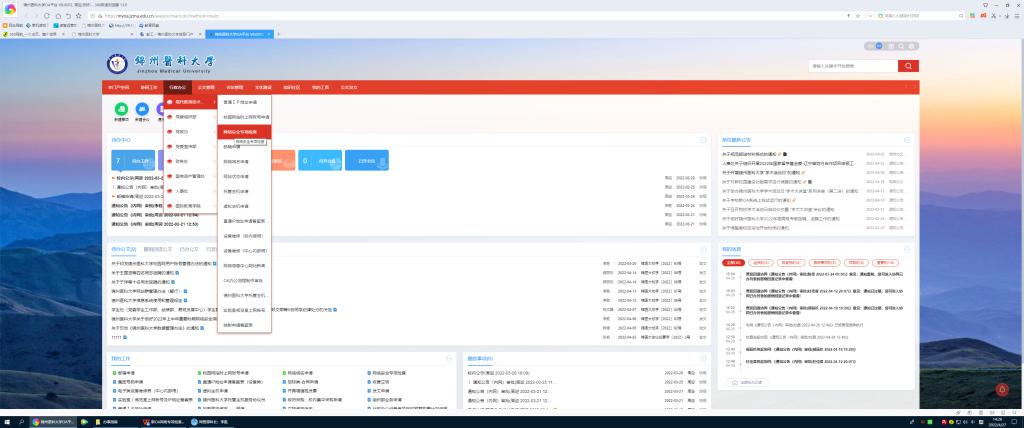
Task: Click the red floating round button at bottom right
Action: (1002, 389)
